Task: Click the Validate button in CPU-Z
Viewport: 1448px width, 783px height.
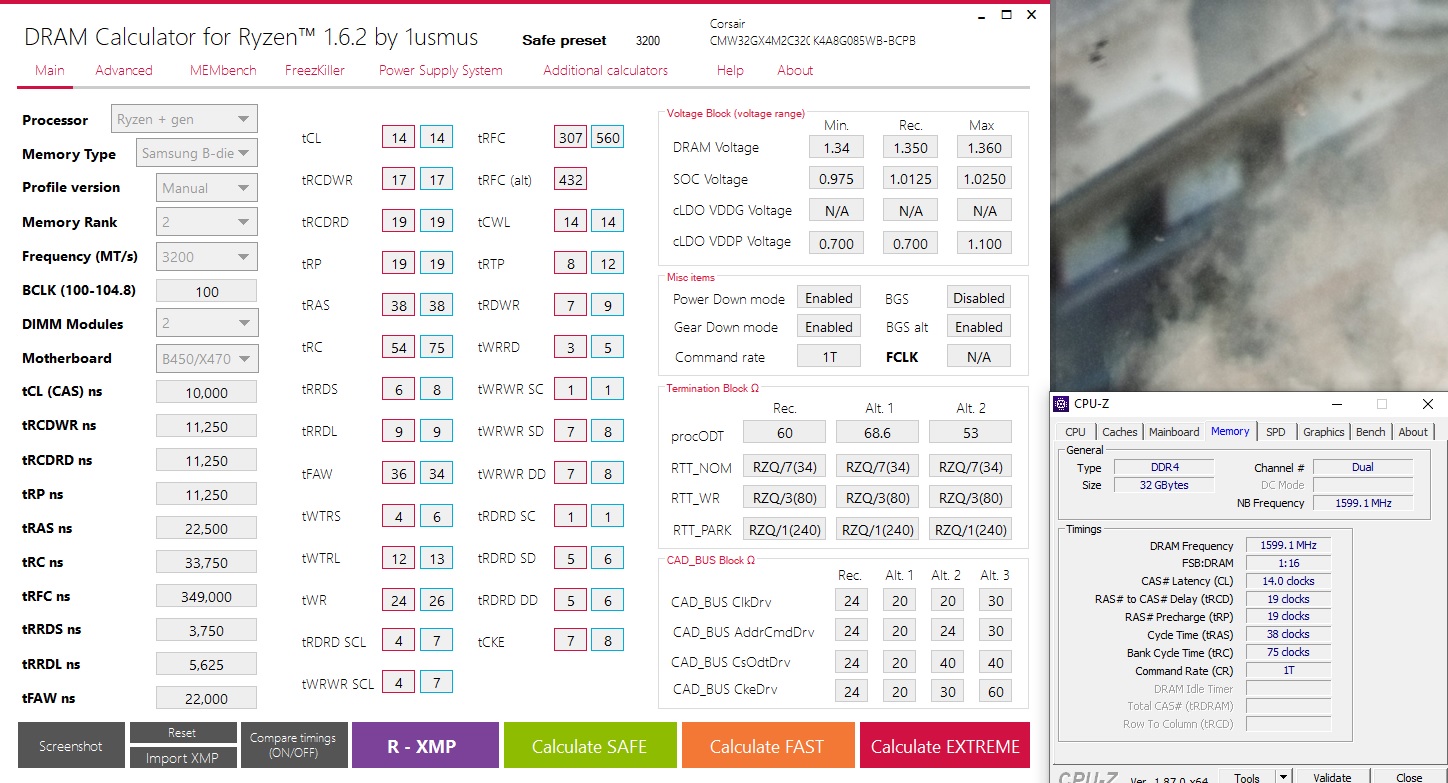Action: click(1332, 777)
